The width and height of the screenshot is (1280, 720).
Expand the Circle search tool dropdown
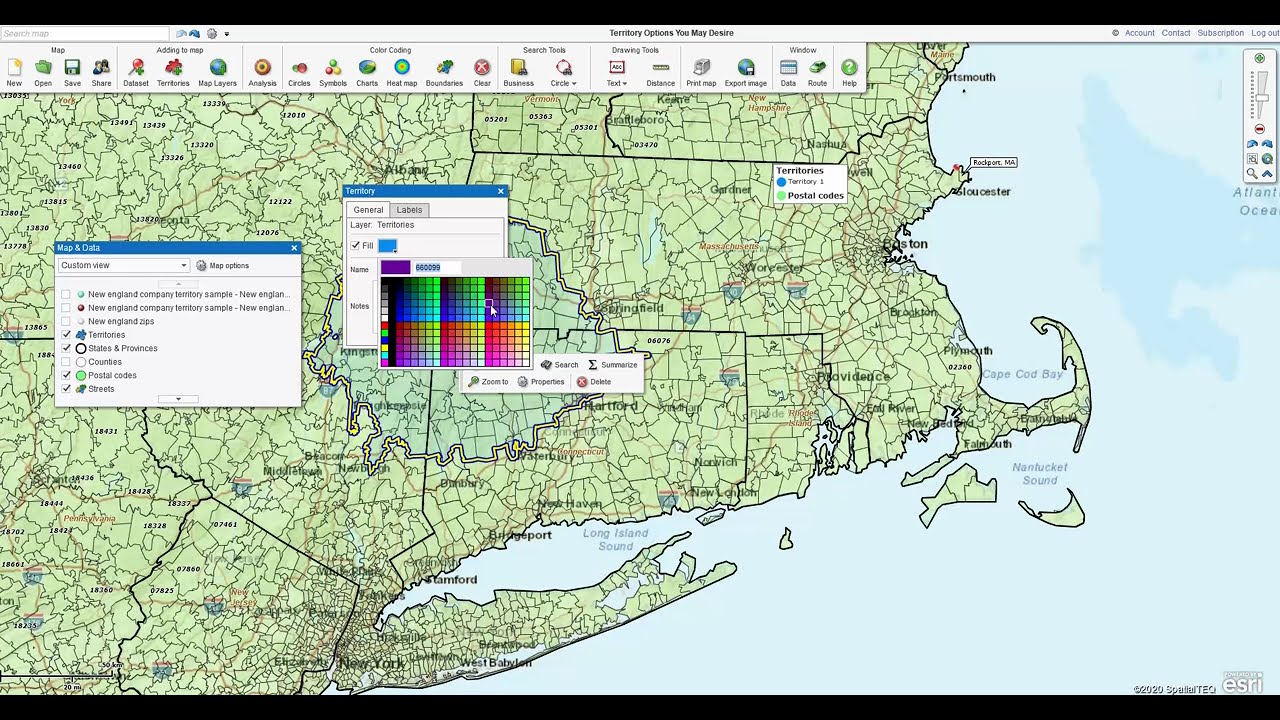574,83
